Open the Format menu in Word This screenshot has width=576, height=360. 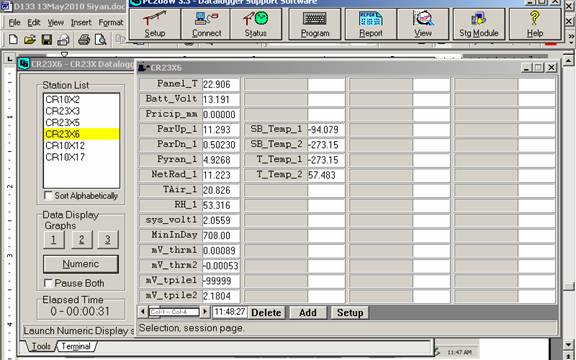111,23
